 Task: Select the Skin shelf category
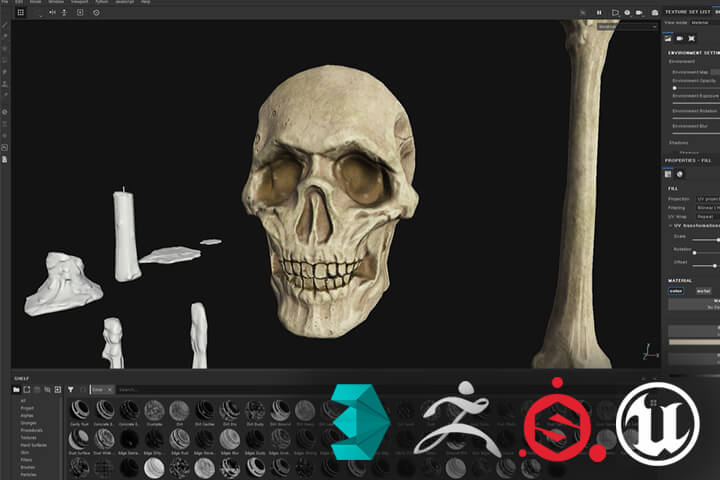click(x=25, y=452)
